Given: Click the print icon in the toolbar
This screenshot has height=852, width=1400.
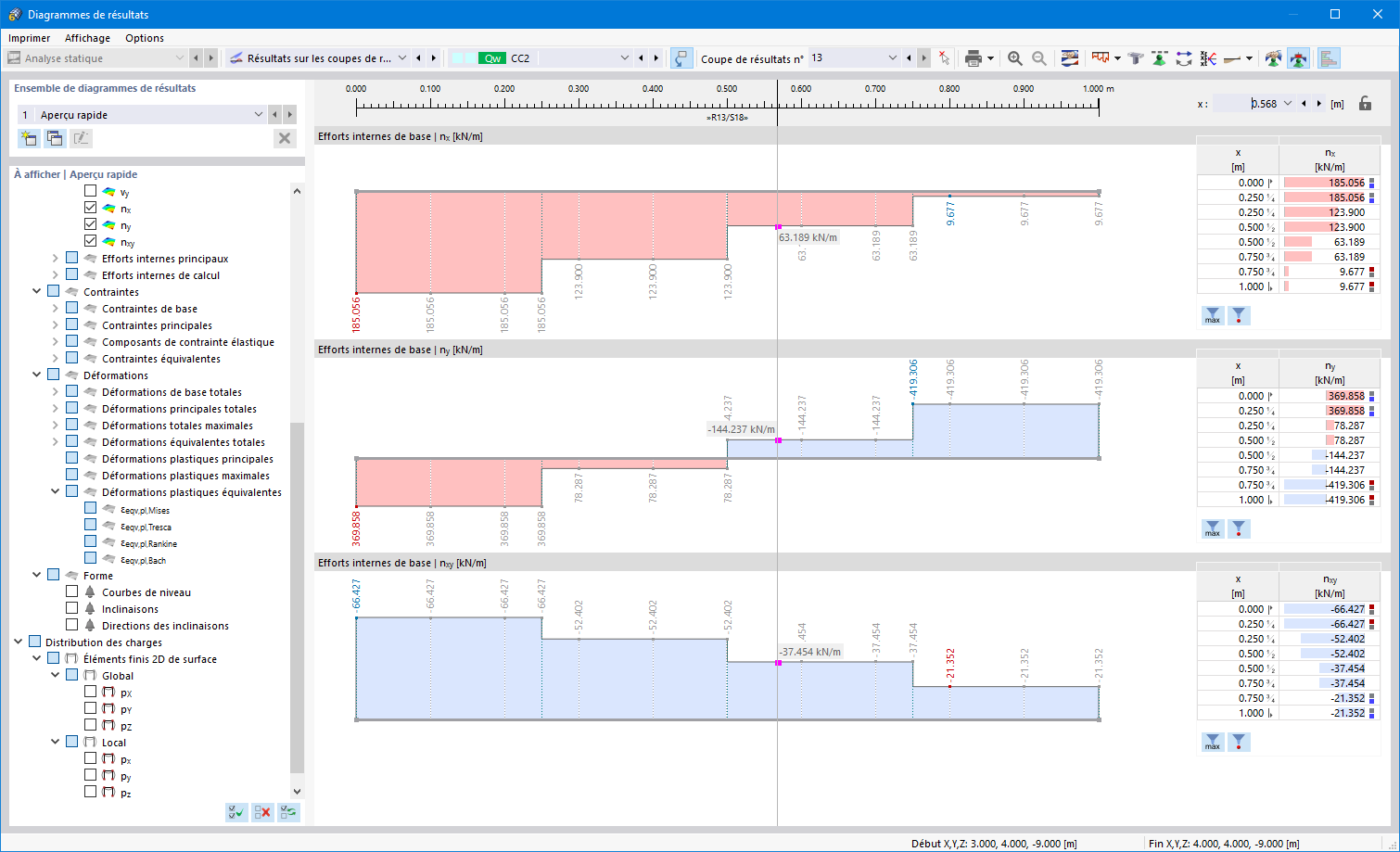Looking at the screenshot, I should click(973, 58).
